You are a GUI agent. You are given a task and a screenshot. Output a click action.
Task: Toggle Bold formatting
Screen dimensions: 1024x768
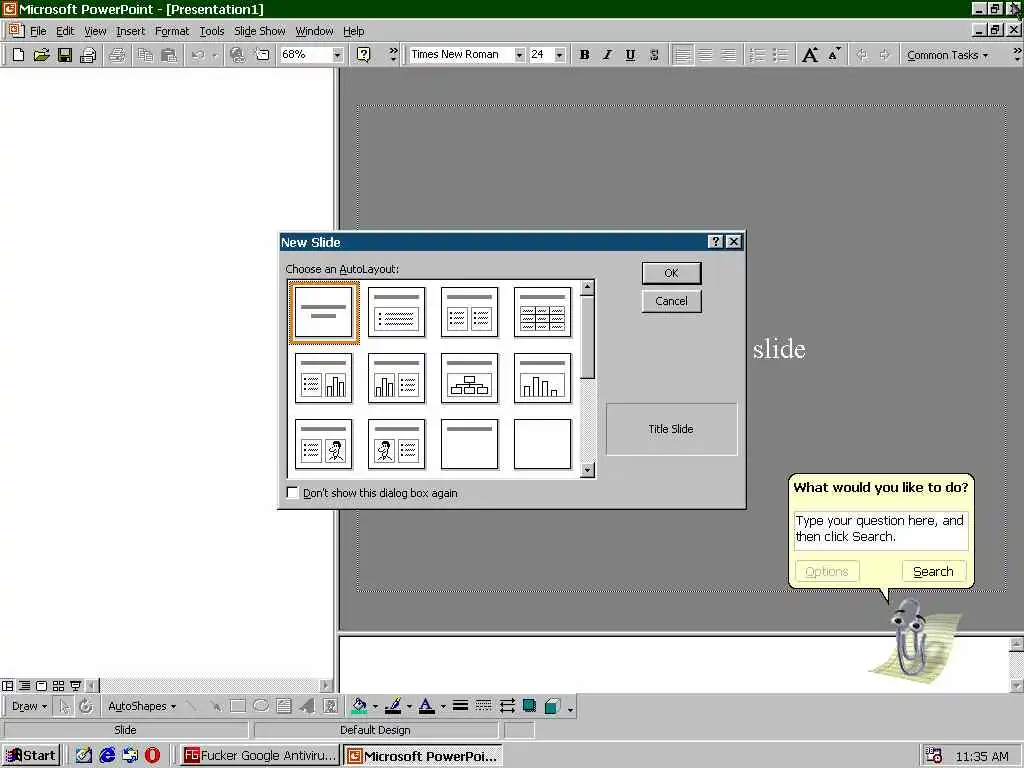(x=584, y=55)
